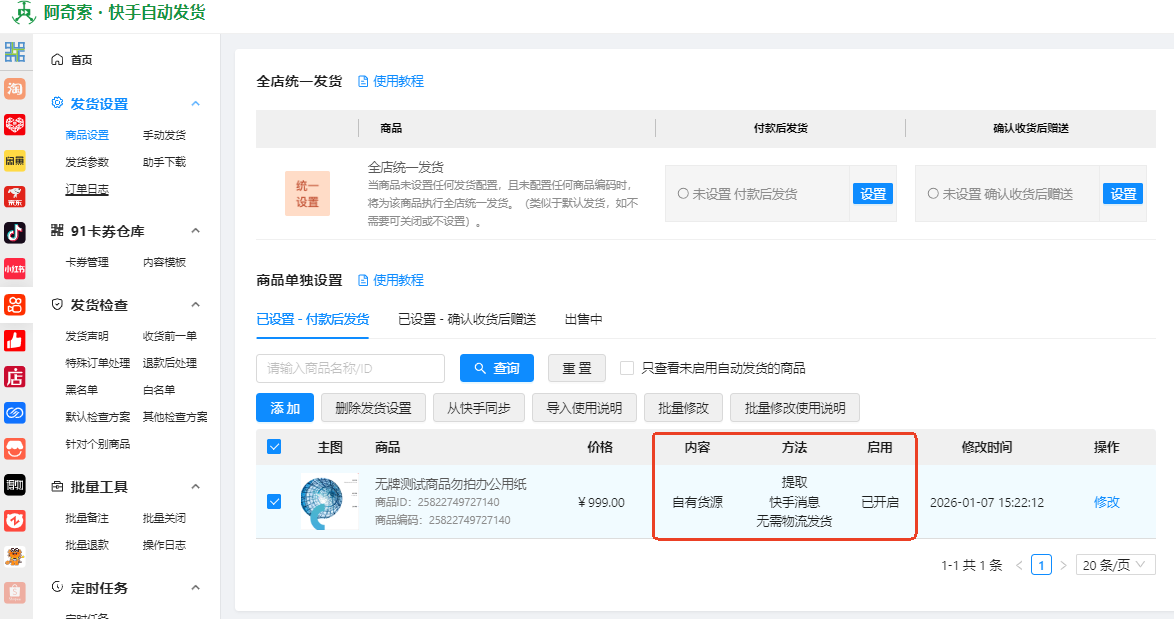Click the magnifier 查询 search button
Viewport: 1174px width, 619px height.
point(497,368)
